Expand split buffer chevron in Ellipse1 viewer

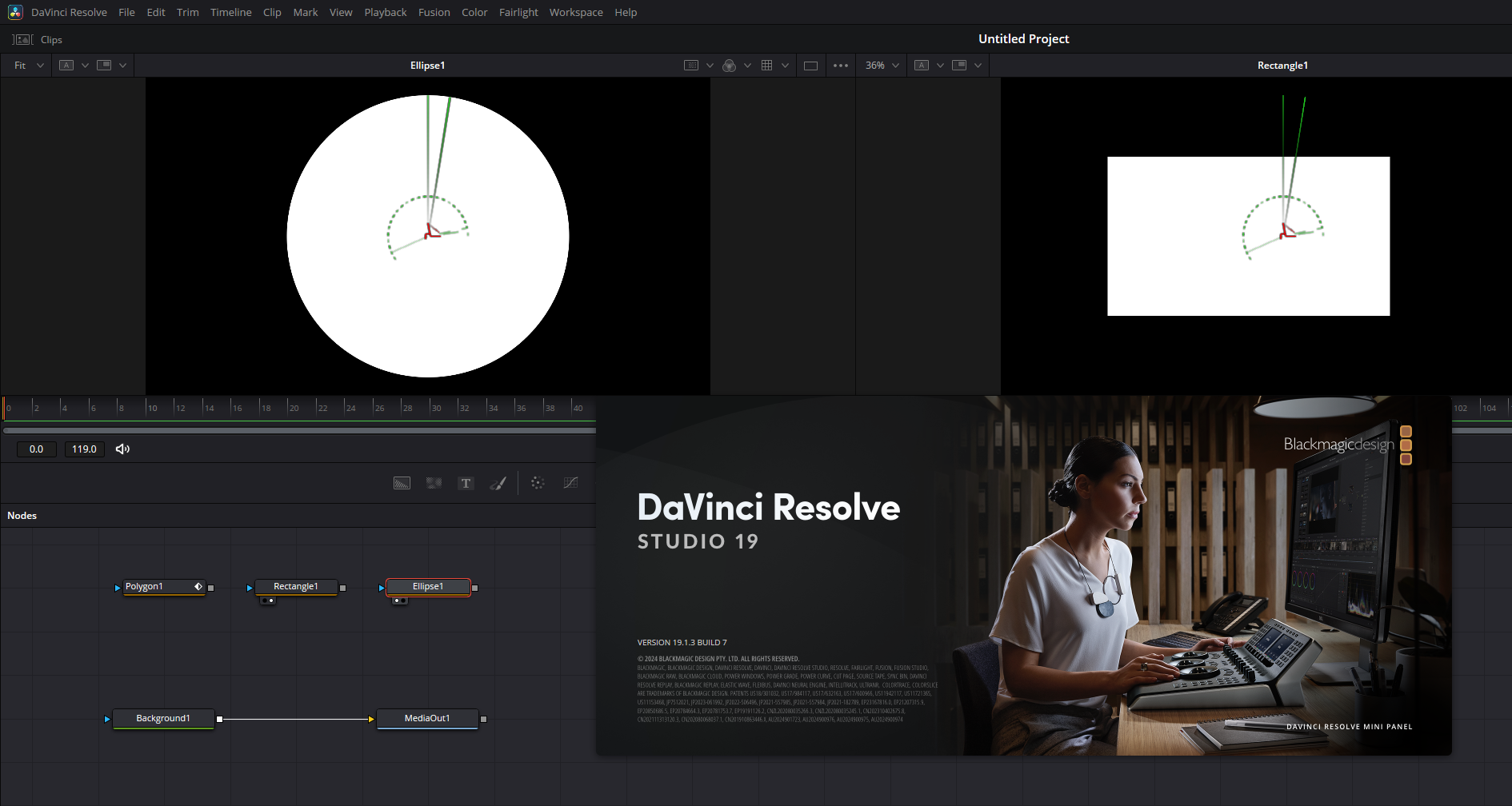tap(122, 66)
